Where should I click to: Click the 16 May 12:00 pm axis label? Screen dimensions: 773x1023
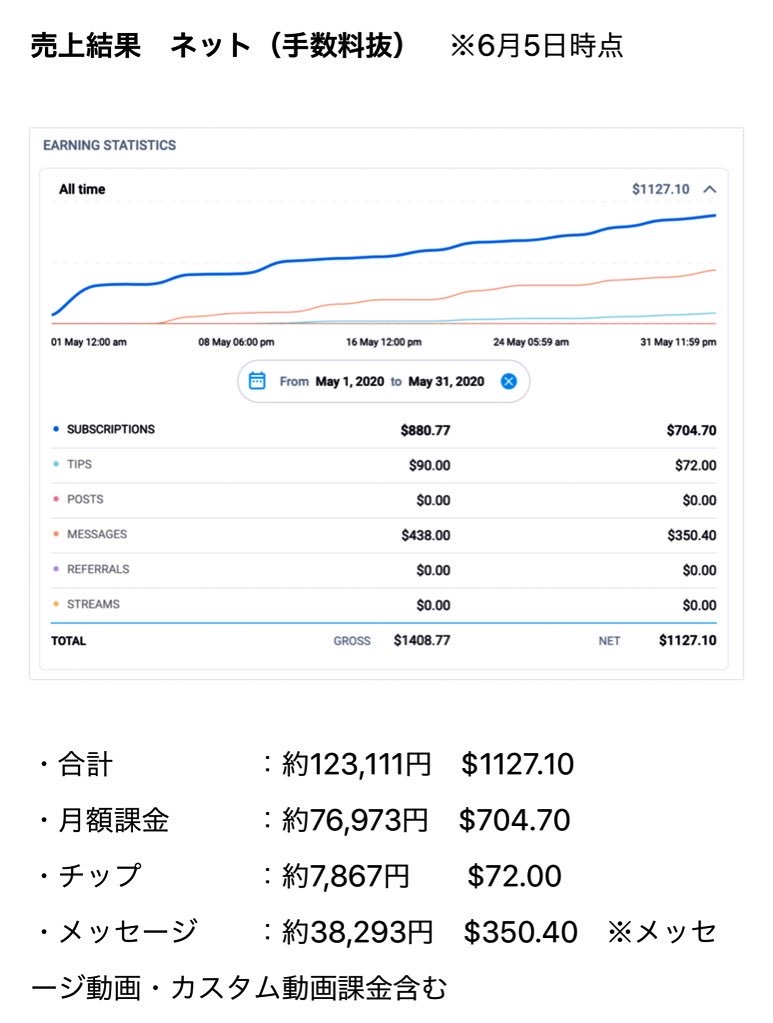[384, 342]
